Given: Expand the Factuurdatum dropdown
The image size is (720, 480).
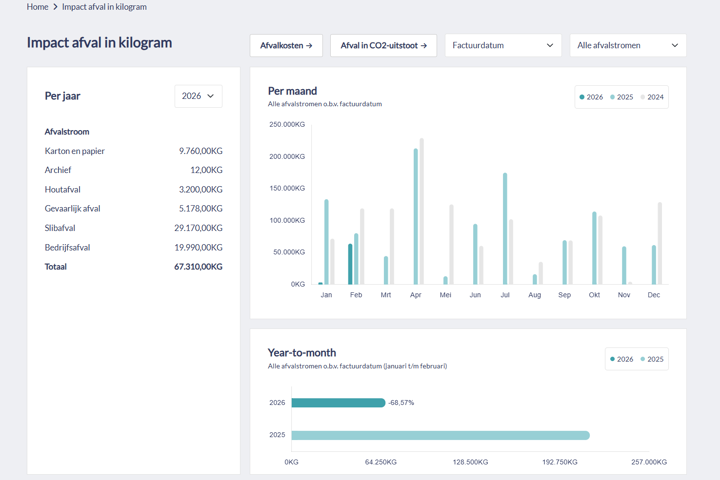Looking at the screenshot, I should tap(502, 46).
